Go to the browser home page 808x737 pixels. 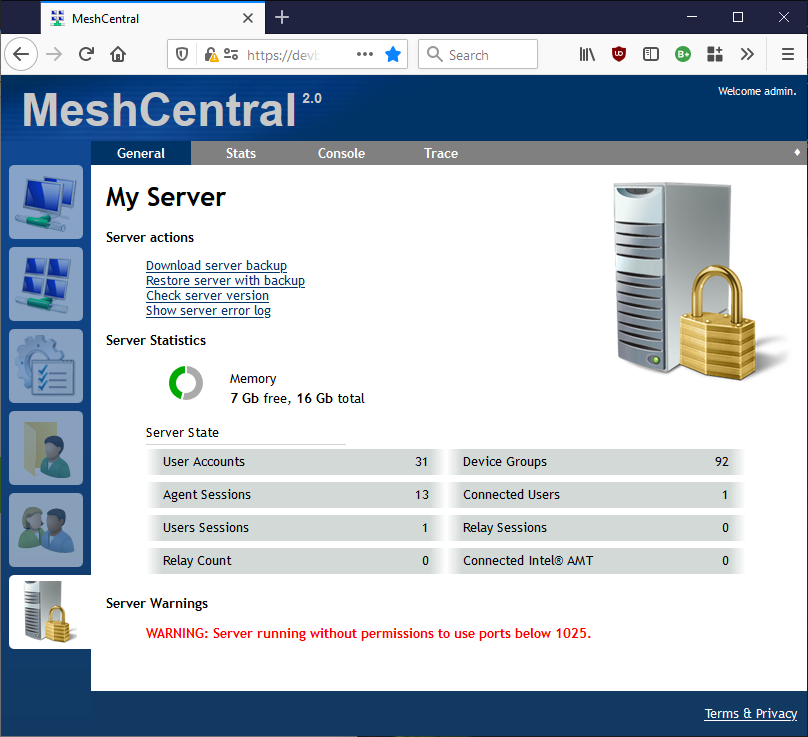(118, 54)
